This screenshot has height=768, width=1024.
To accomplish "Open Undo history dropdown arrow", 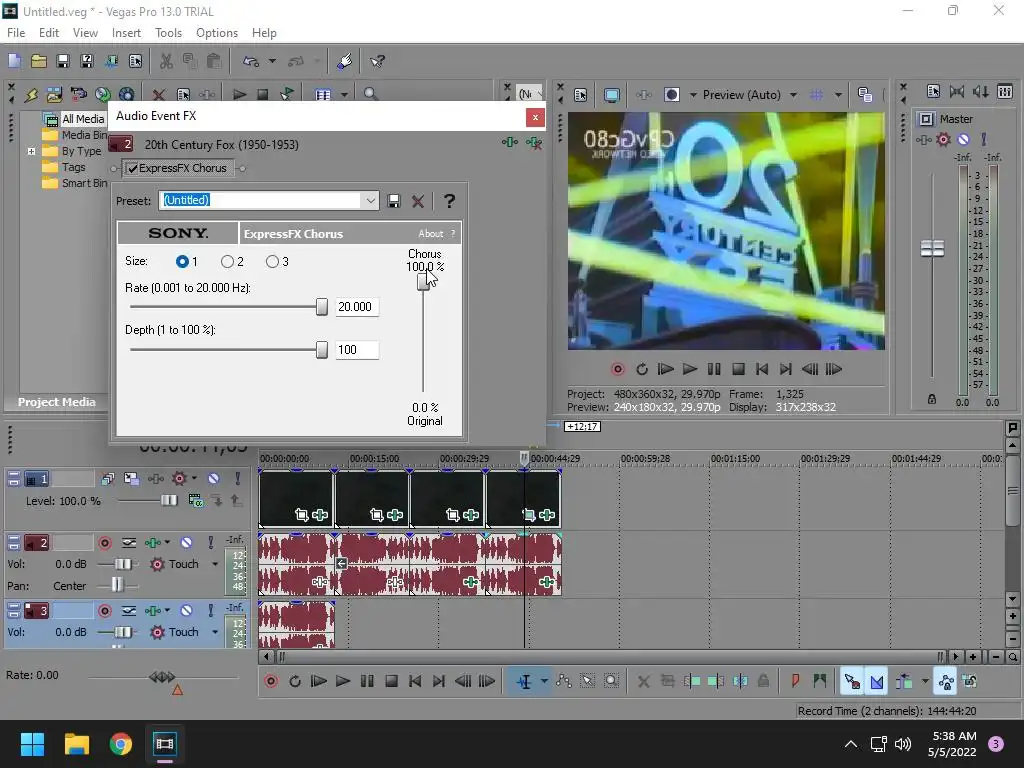I will tap(272, 61).
